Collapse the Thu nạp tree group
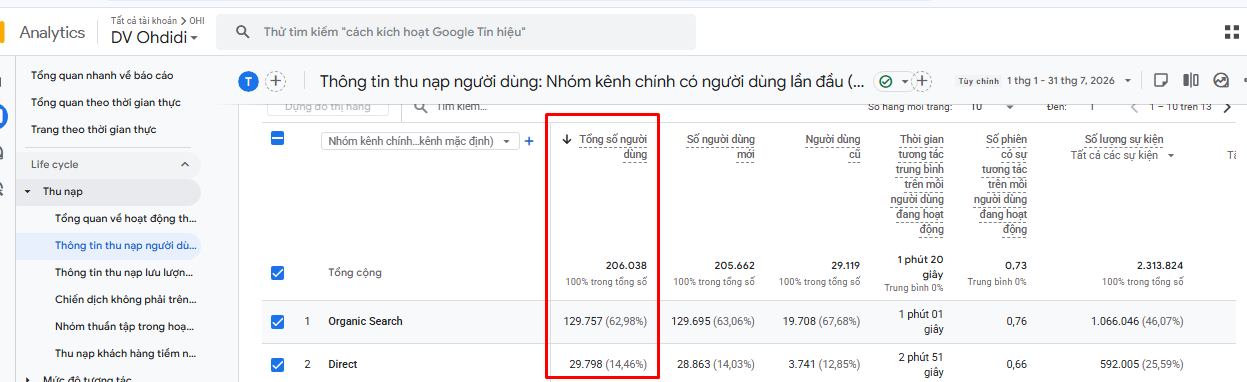Viewport: 1247px width, 382px height. [x=28, y=191]
